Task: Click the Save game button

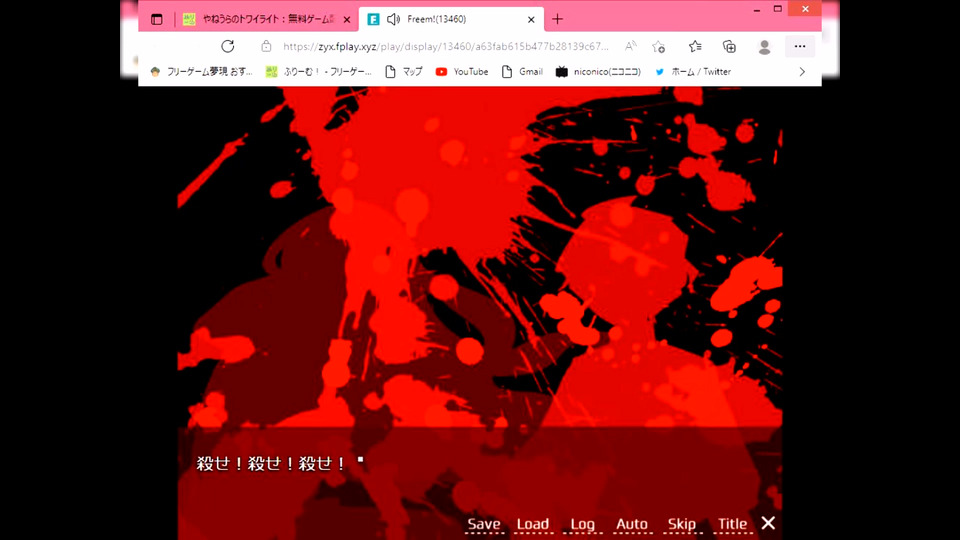Action: [x=484, y=524]
